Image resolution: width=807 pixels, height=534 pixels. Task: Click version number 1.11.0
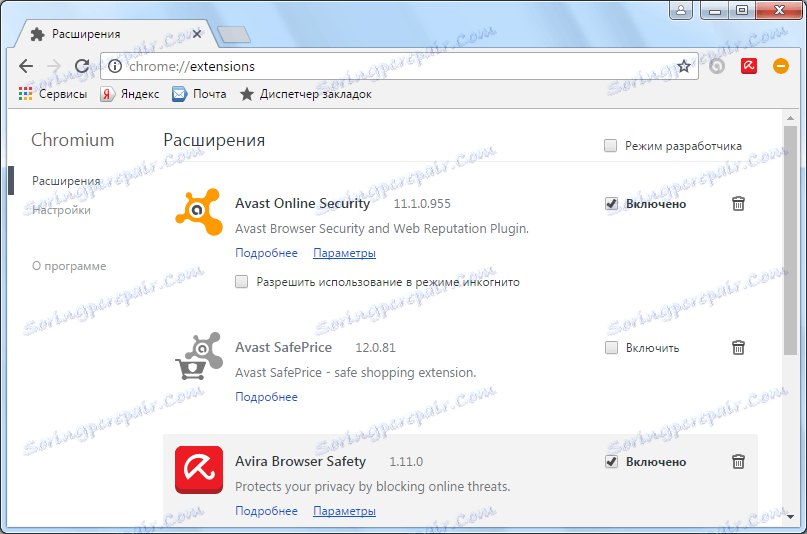click(x=406, y=461)
